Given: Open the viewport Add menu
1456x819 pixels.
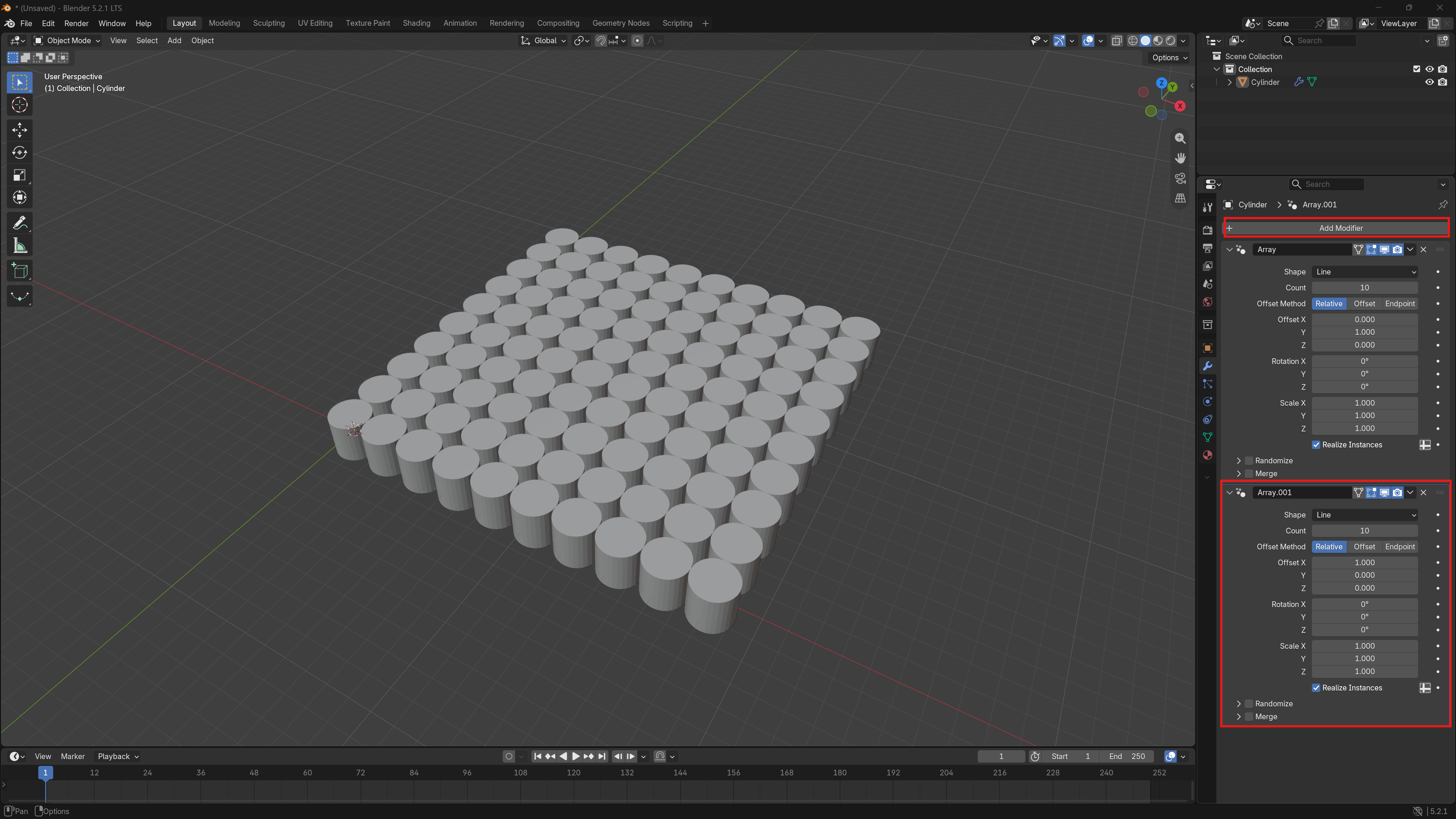Looking at the screenshot, I should [x=174, y=41].
